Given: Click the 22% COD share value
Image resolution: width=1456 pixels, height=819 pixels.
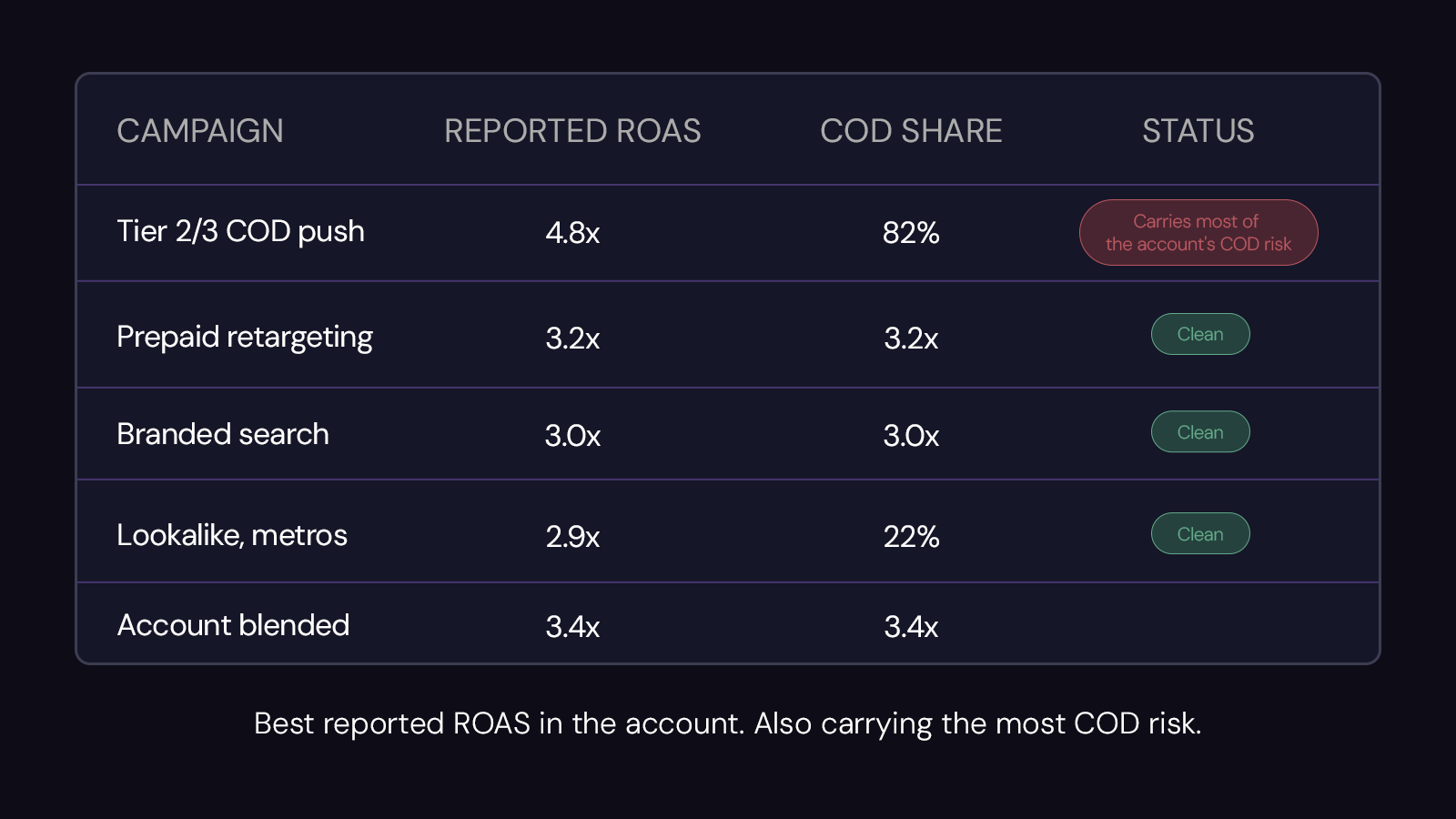Looking at the screenshot, I should (911, 536).
